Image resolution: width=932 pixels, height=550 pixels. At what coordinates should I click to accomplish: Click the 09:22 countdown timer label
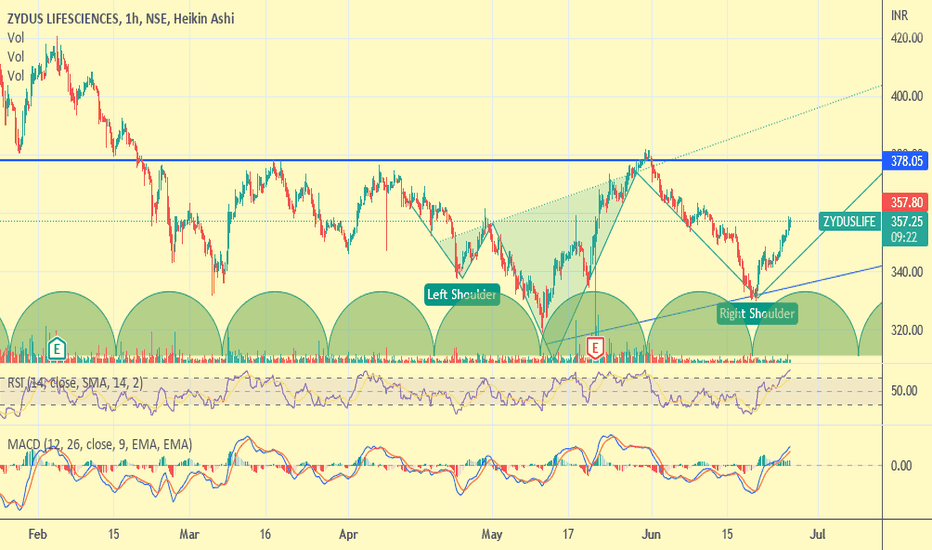click(904, 238)
